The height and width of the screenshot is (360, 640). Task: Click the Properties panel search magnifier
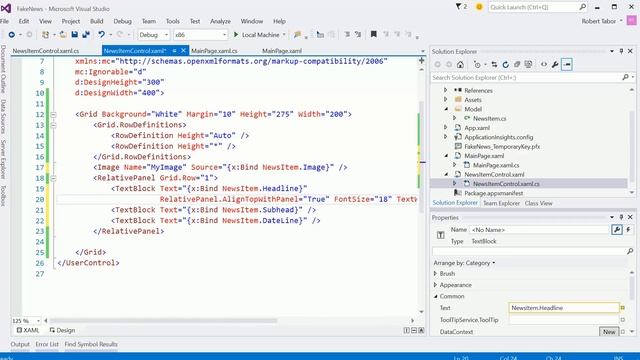point(630,251)
